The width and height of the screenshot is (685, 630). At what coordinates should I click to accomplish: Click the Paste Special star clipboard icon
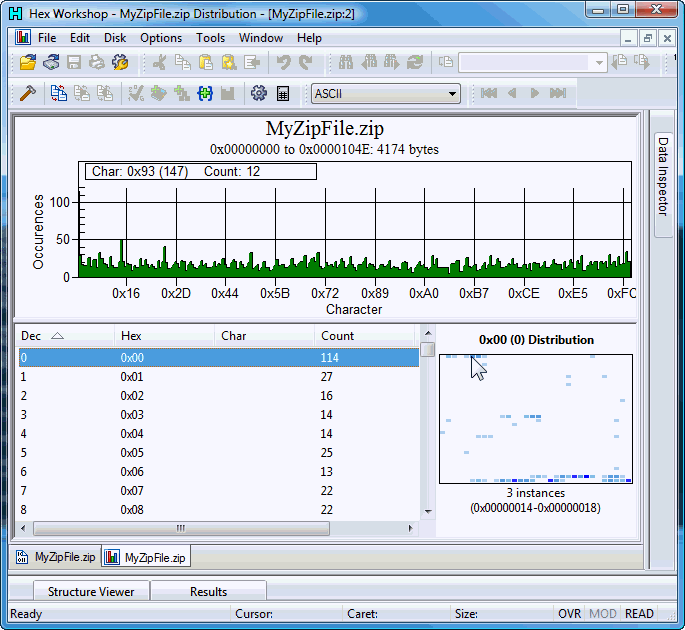[228, 62]
